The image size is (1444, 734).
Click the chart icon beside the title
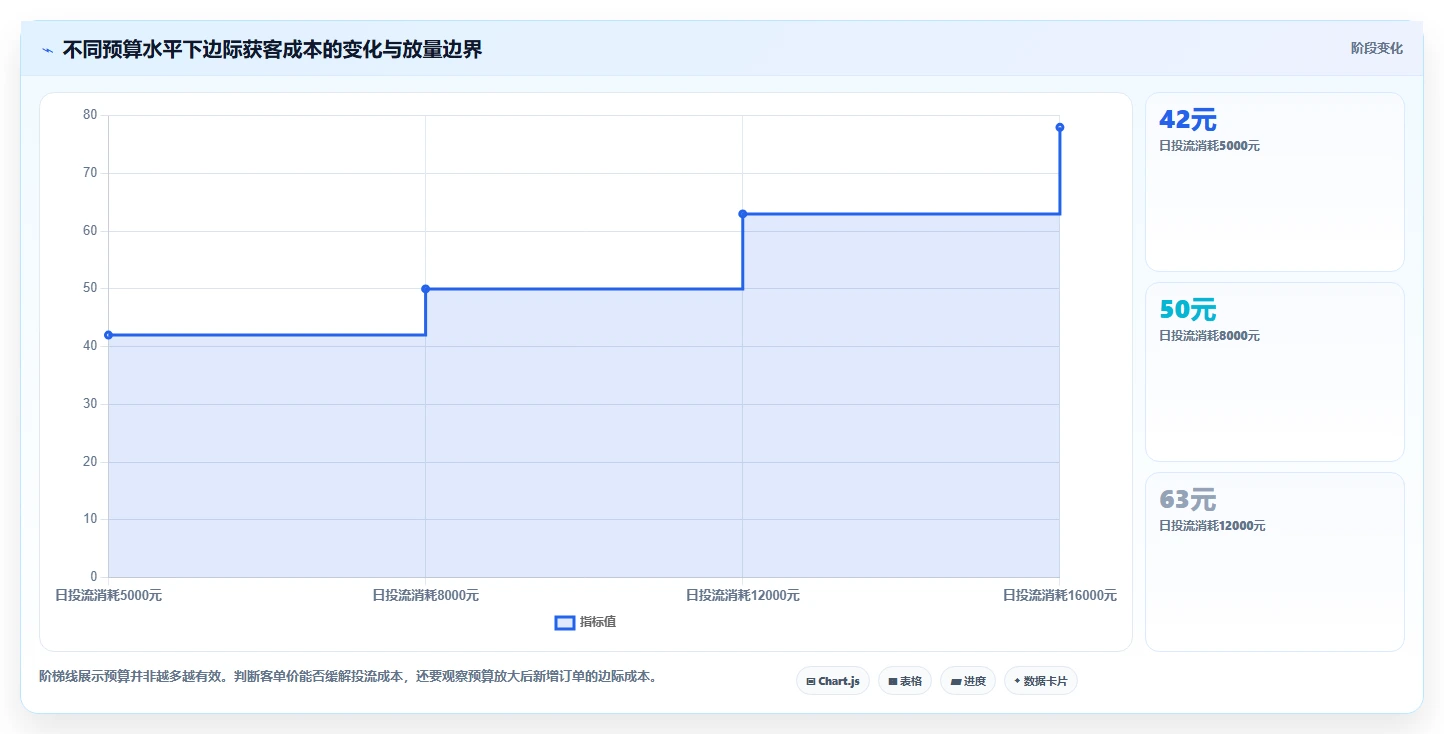(47, 50)
